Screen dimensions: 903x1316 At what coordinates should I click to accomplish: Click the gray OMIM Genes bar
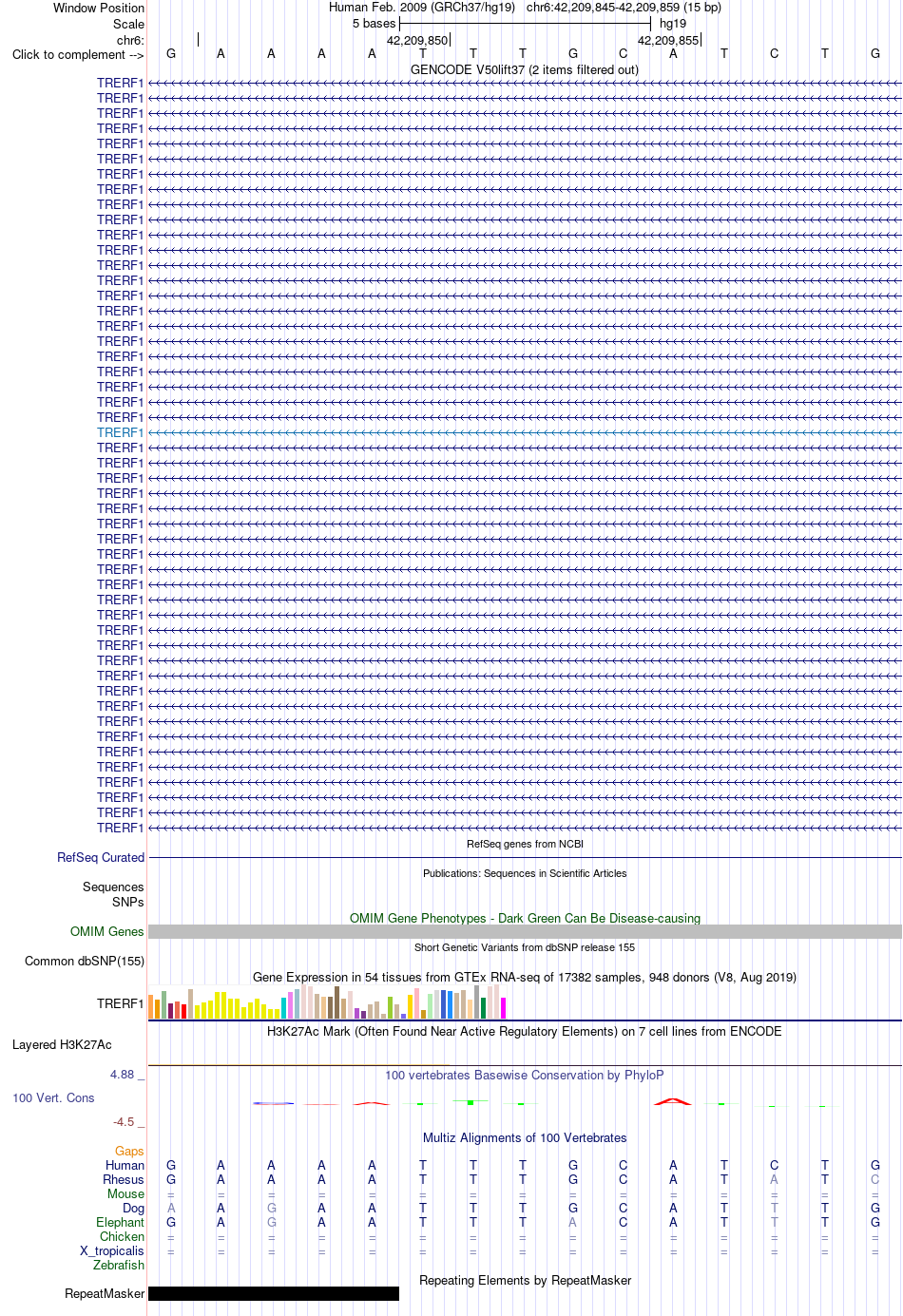pos(525,932)
